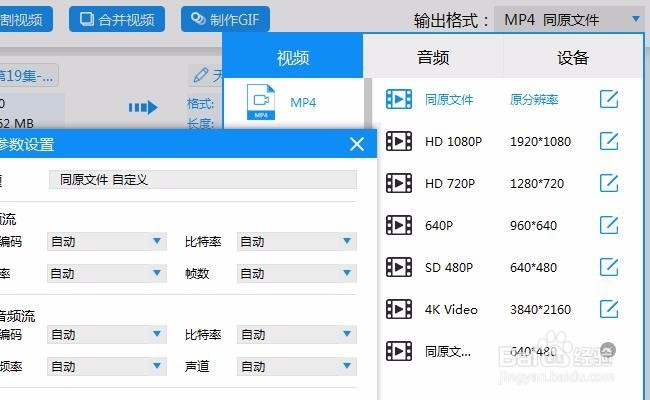
Task: Select the HD 720P preset name
Action: [x=450, y=183]
